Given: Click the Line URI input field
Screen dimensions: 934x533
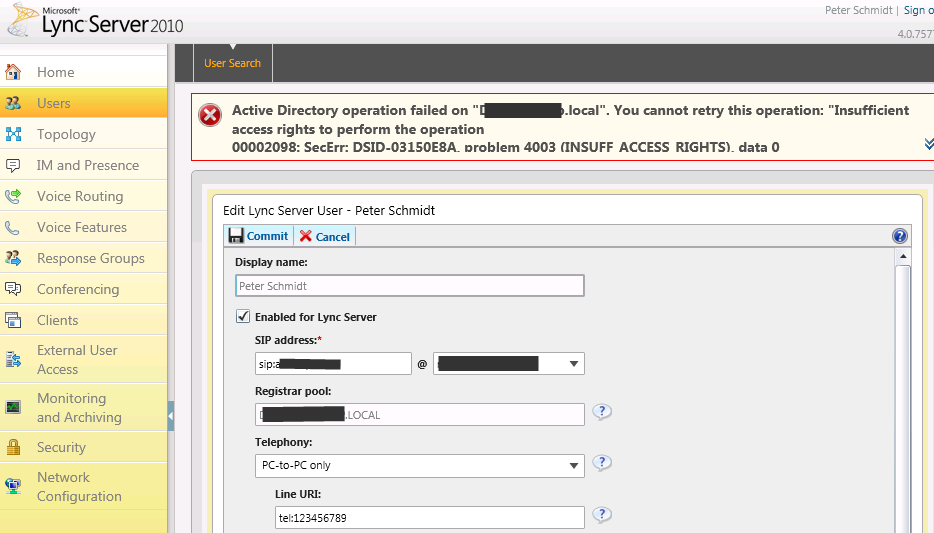Looking at the screenshot, I should [x=429, y=518].
